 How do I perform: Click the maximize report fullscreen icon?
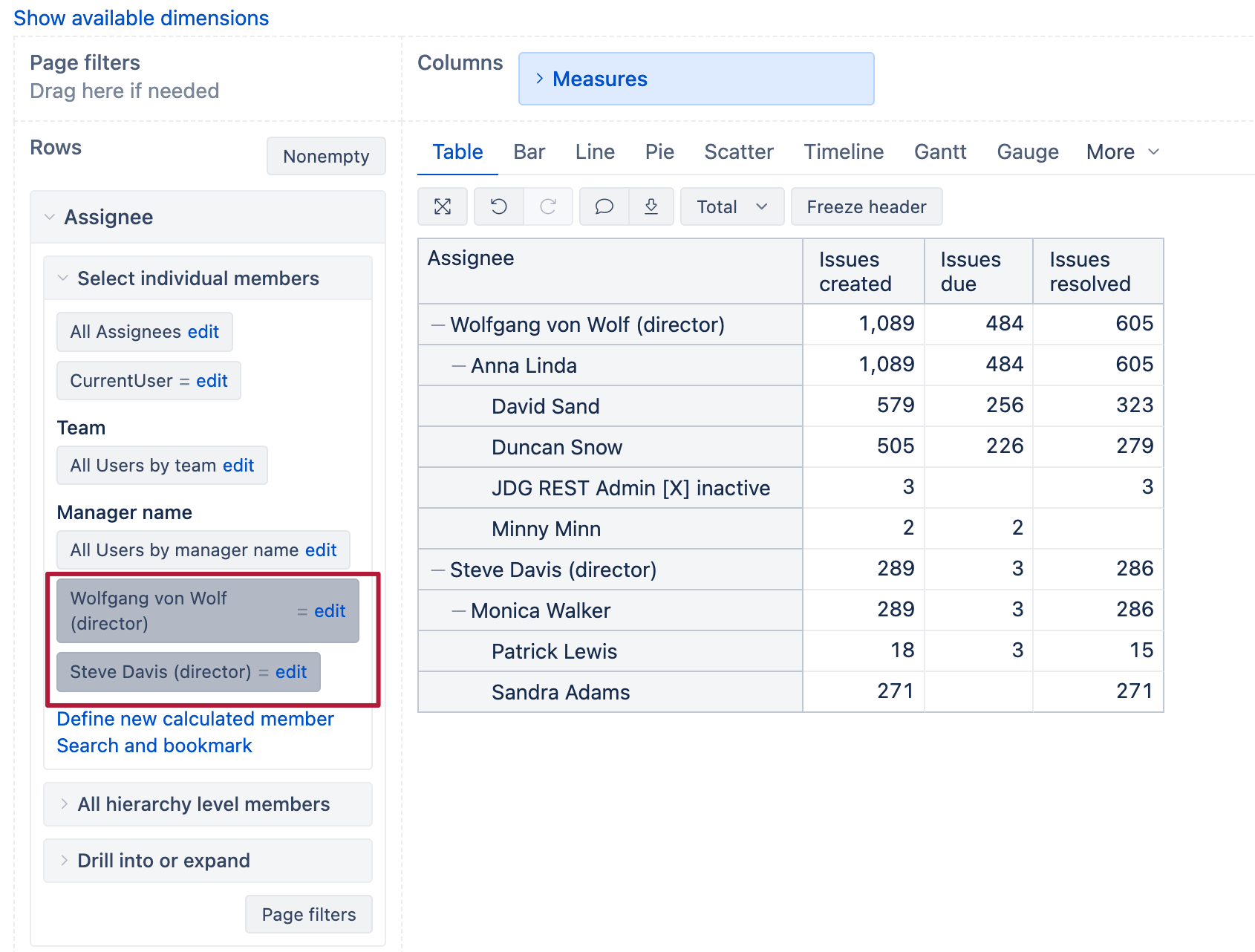443,206
